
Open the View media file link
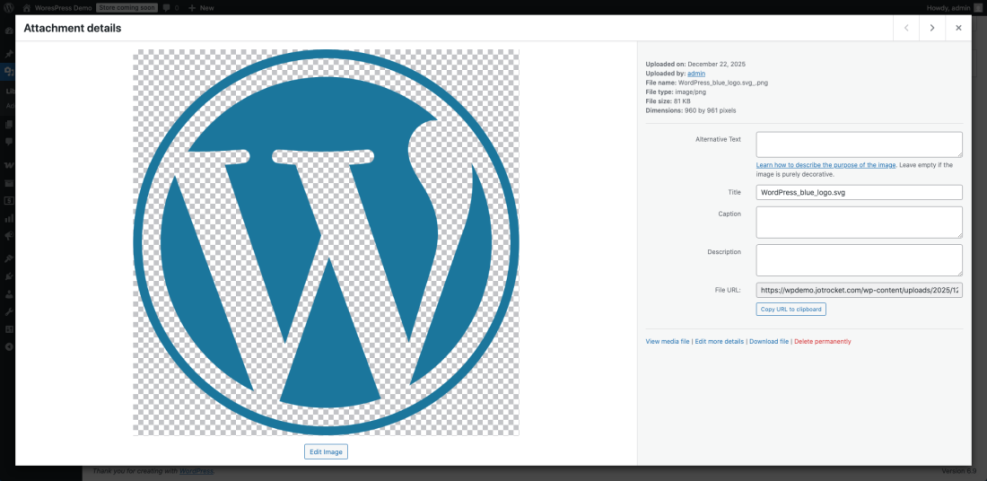pos(667,341)
